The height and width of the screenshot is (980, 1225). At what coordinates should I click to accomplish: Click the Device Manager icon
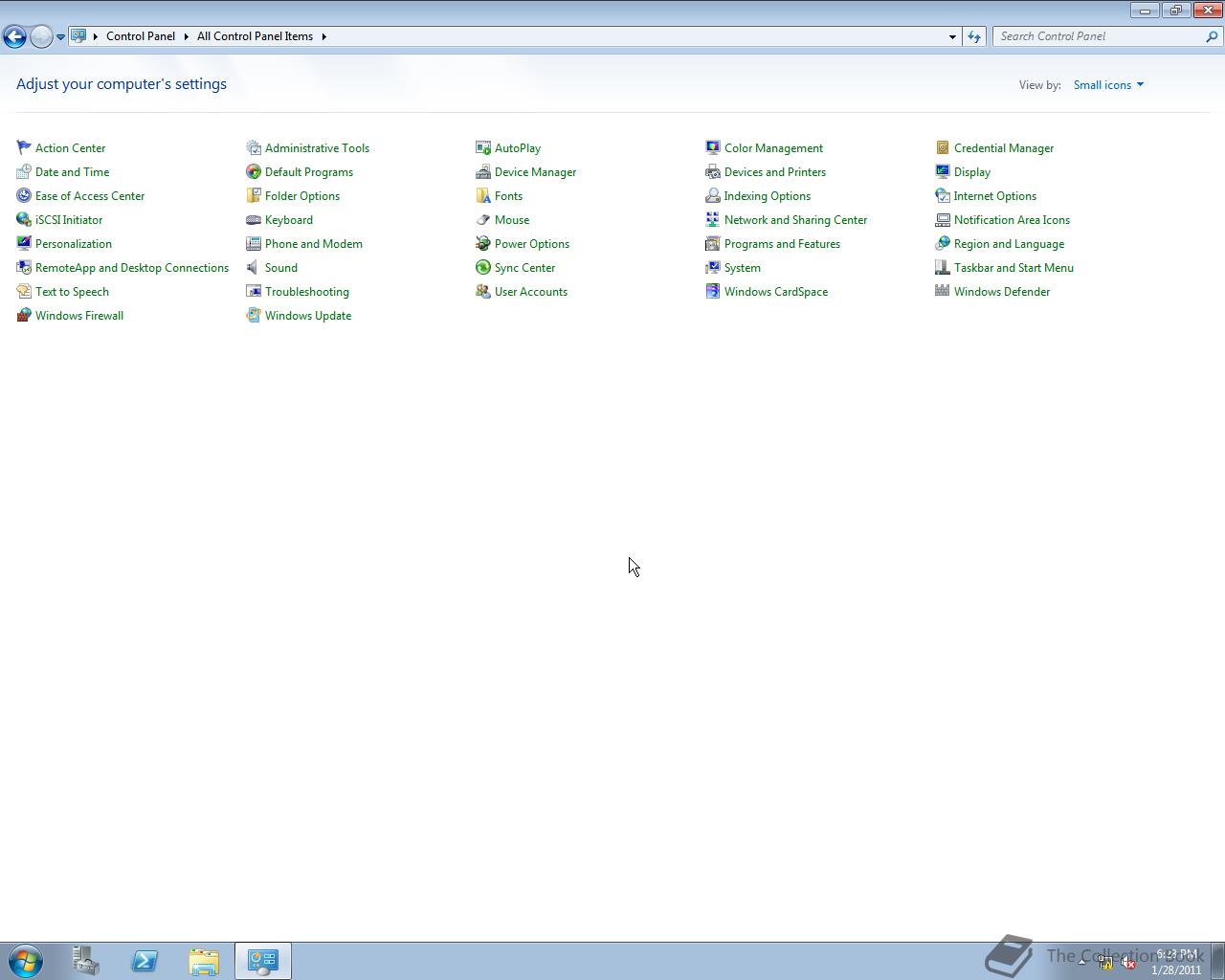483,171
